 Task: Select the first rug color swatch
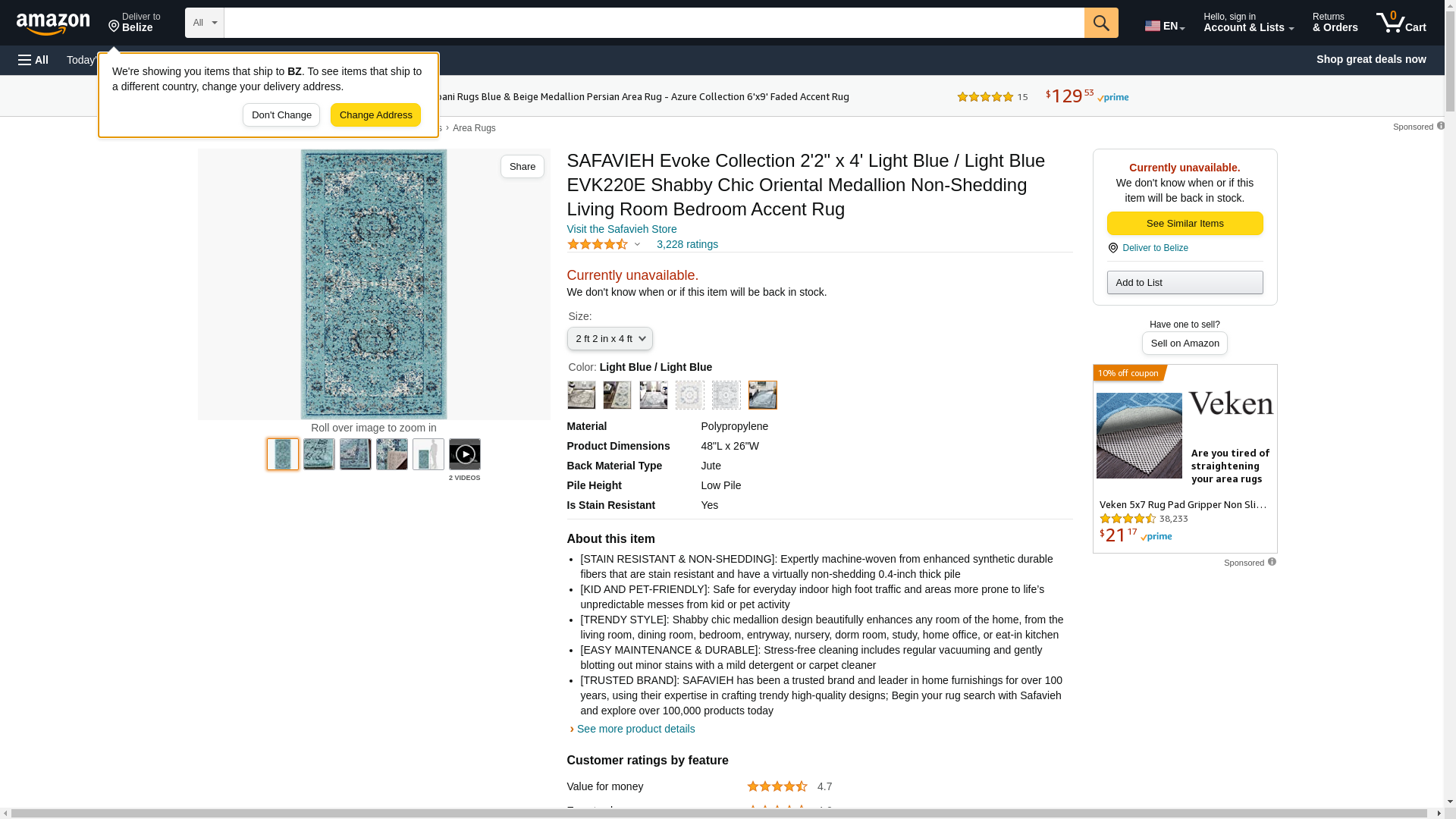click(x=582, y=395)
